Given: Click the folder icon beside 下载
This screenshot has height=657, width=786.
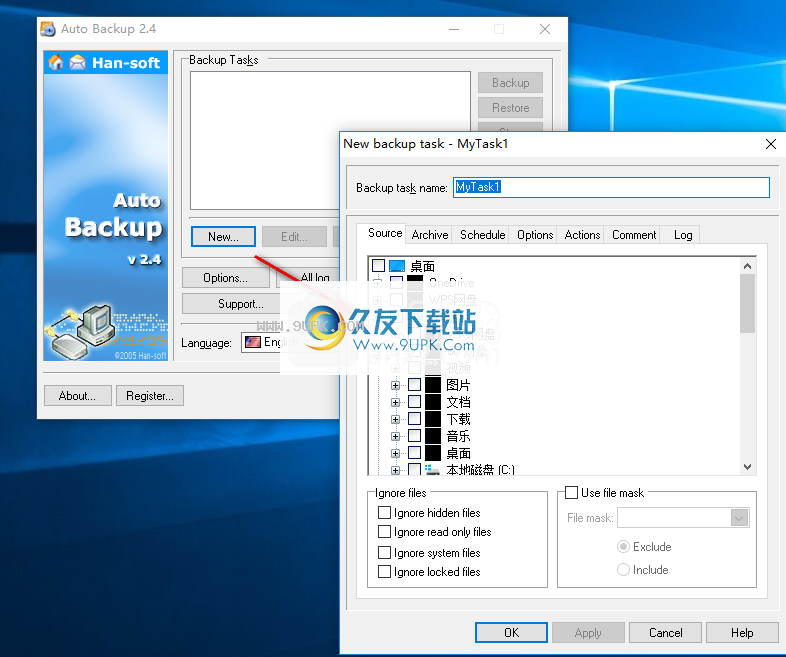Looking at the screenshot, I should tap(433, 419).
